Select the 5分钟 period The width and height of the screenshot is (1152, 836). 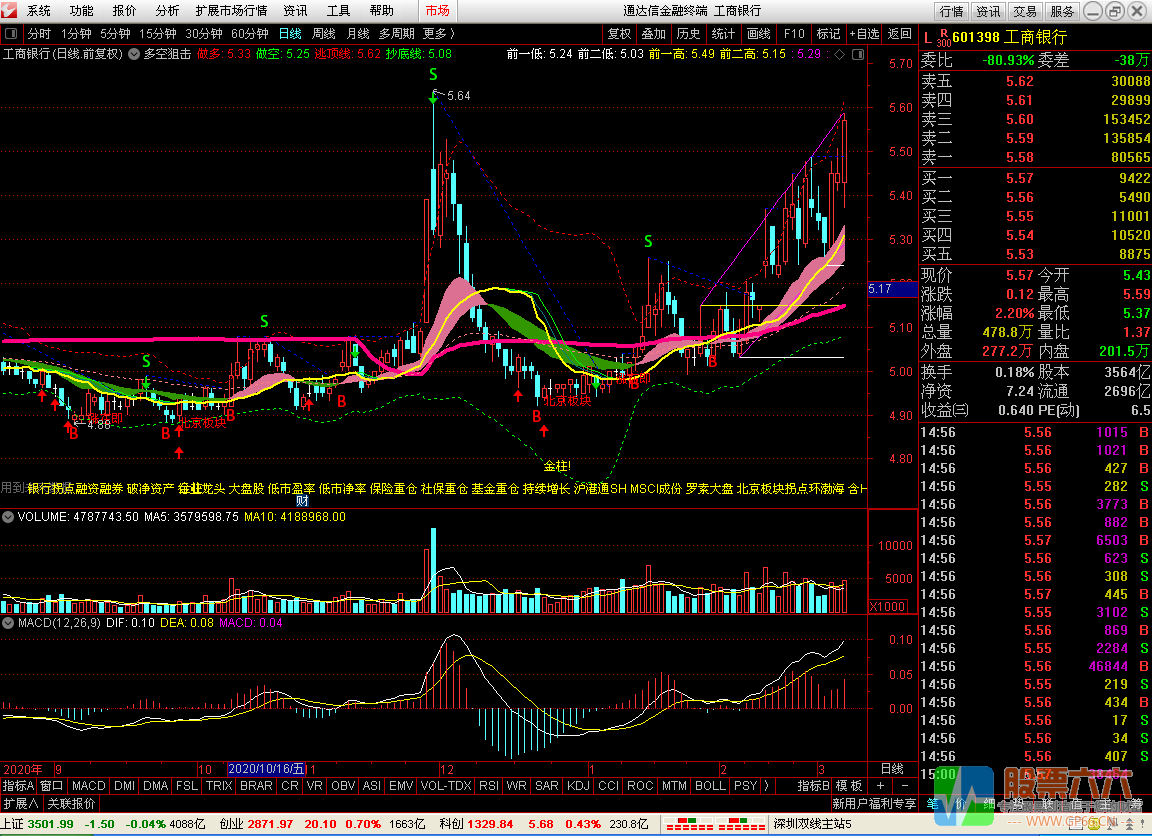[x=115, y=34]
